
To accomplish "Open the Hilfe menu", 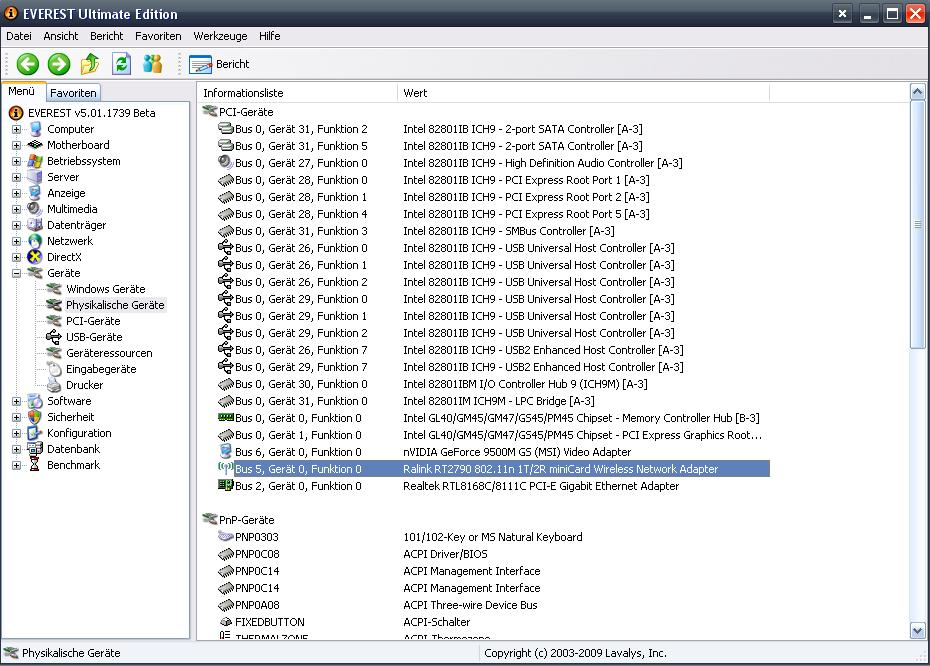I will (x=270, y=36).
